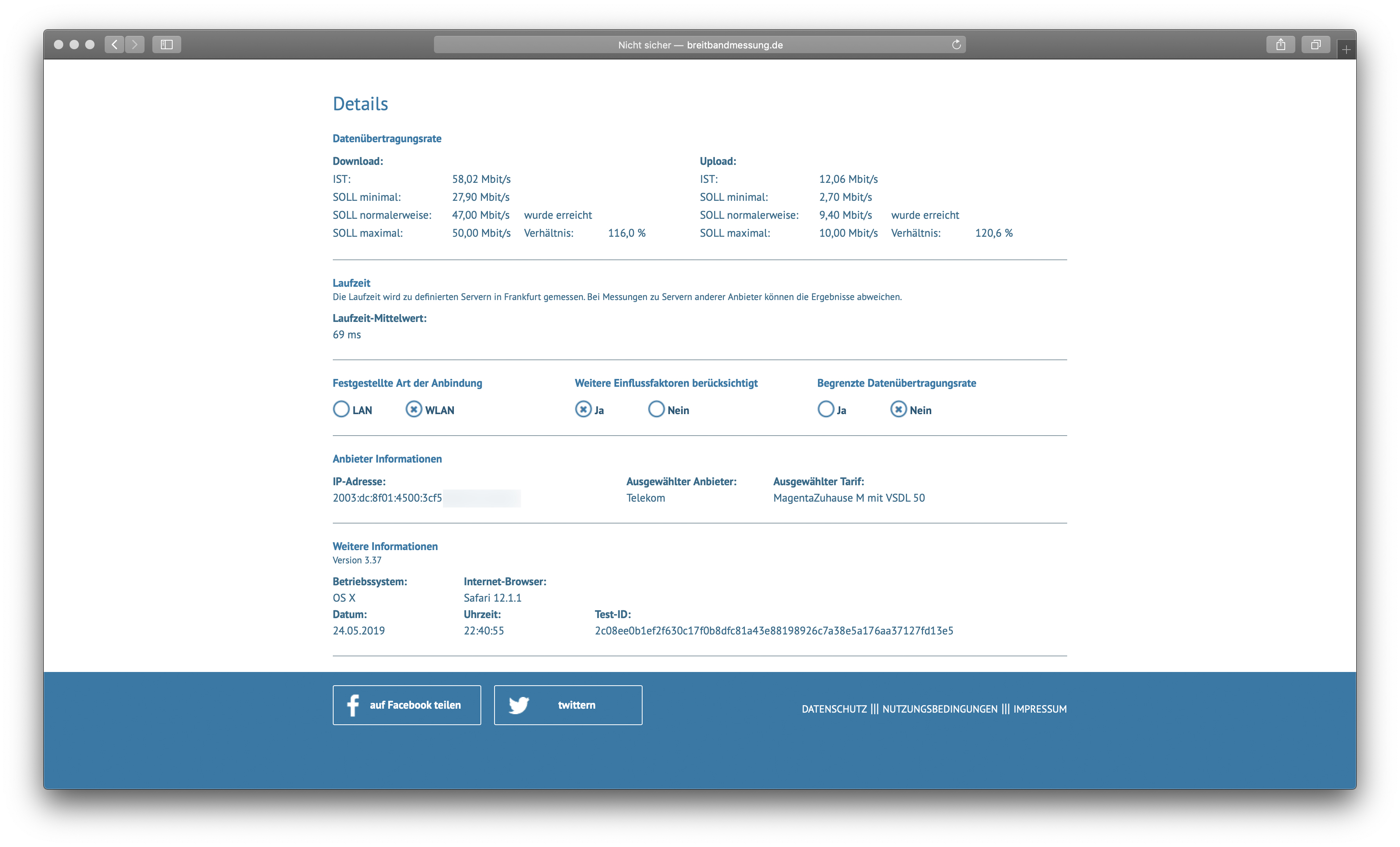Click the Twitter bird icon
Screen dimensions: 1400x847
pos(519,705)
